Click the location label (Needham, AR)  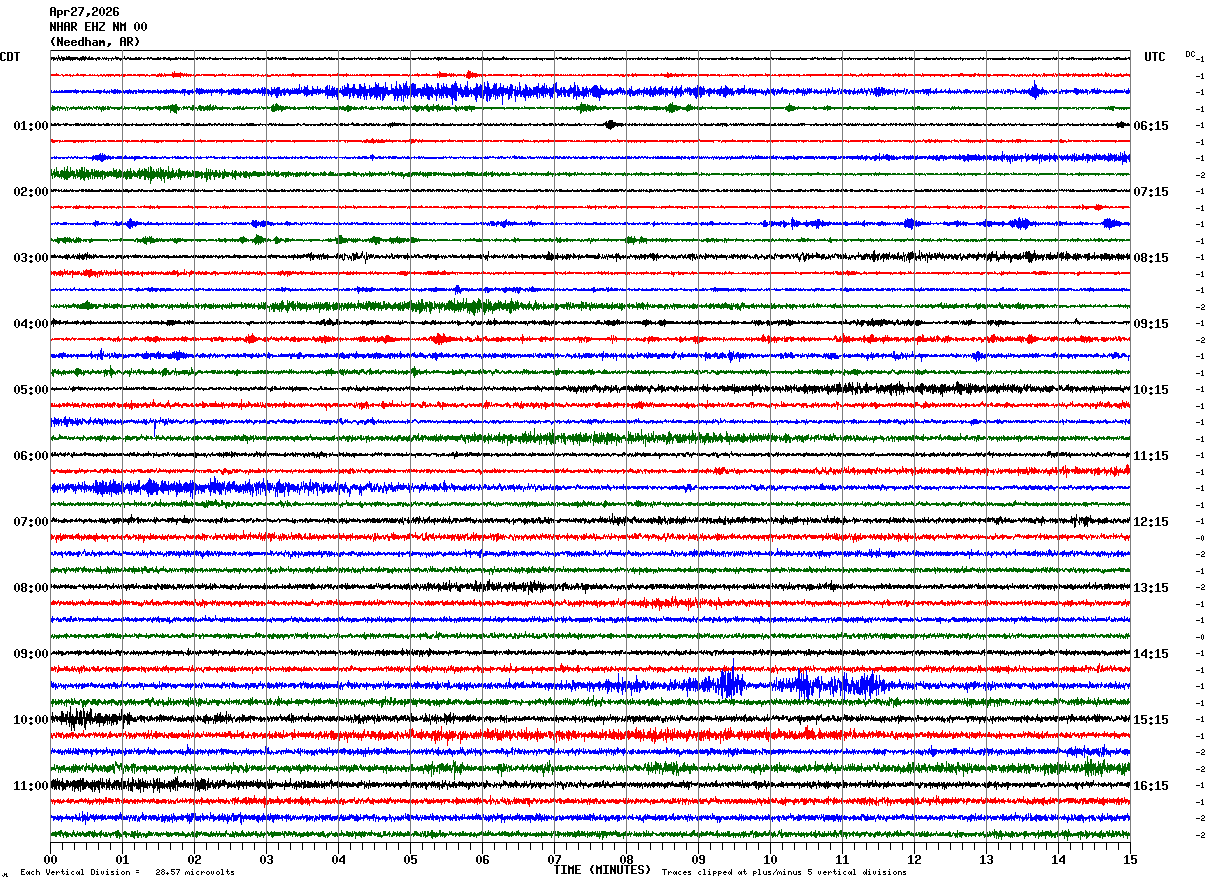pos(95,42)
